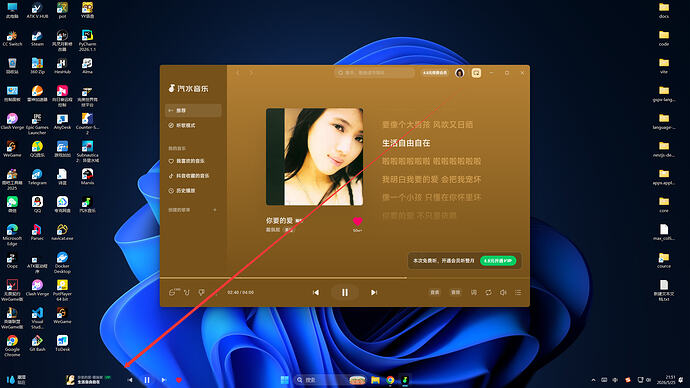Pause playback with the center pause button

coord(345,292)
